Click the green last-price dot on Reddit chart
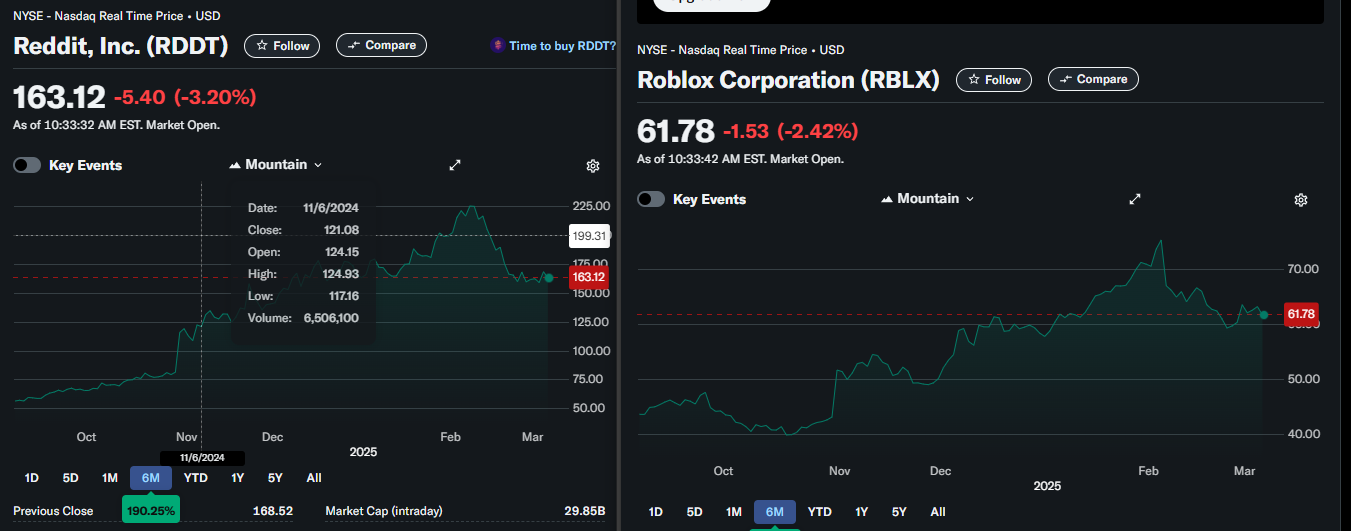The width and height of the screenshot is (1351, 531). pos(548,277)
